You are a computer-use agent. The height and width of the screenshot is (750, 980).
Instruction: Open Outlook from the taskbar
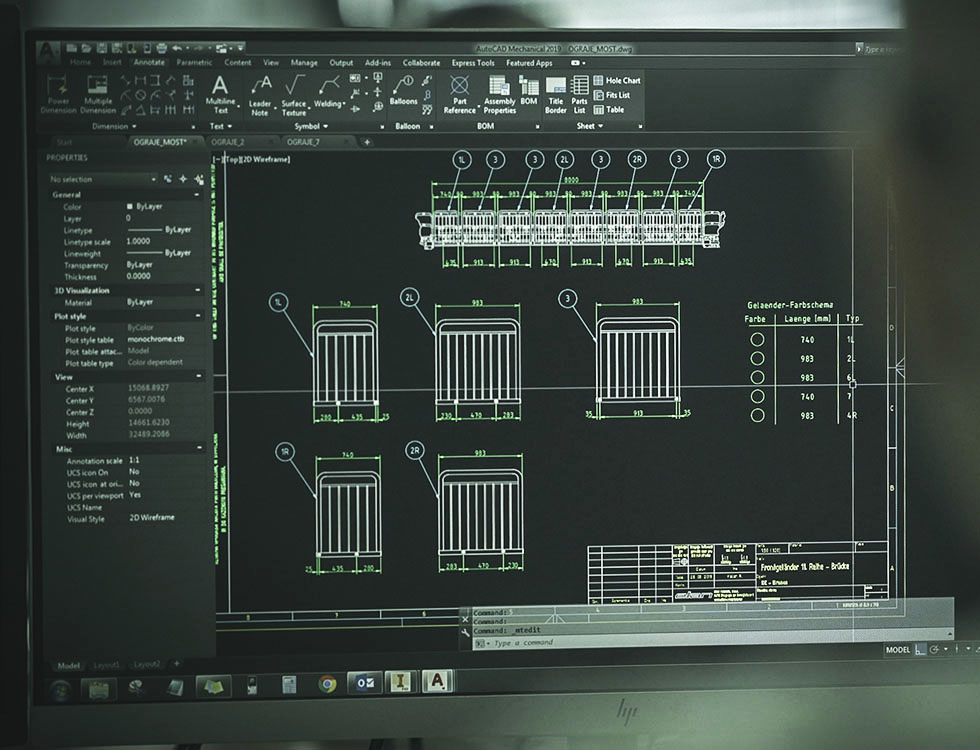[x=365, y=683]
